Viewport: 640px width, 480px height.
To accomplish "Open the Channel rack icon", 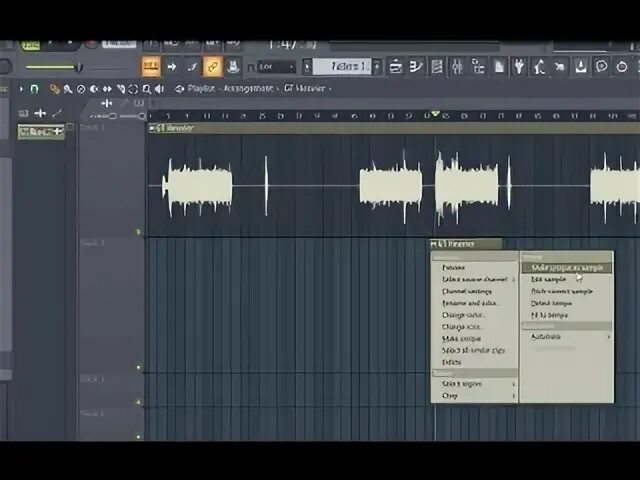I will 437,66.
